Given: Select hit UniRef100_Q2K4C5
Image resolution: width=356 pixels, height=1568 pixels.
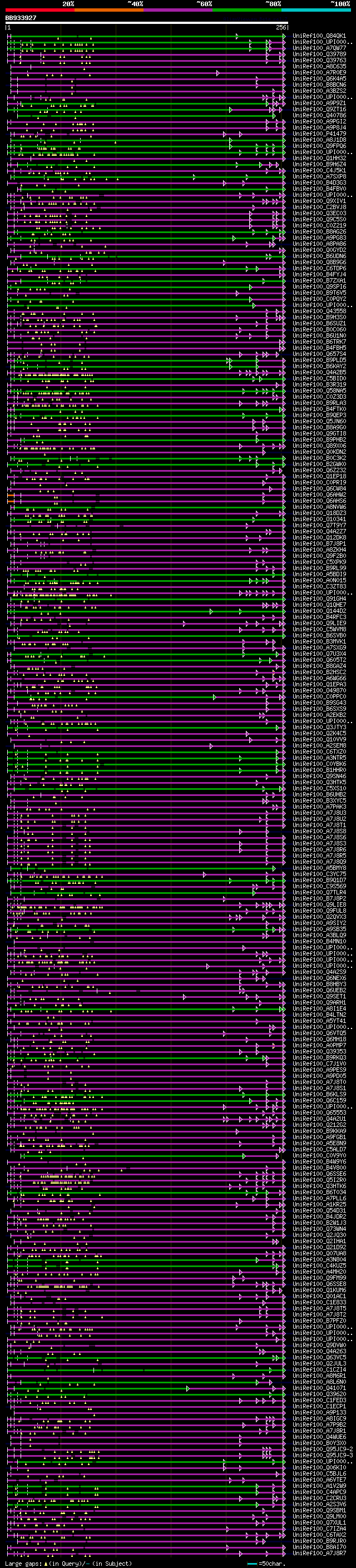Looking at the screenshot, I should point(319,734).
